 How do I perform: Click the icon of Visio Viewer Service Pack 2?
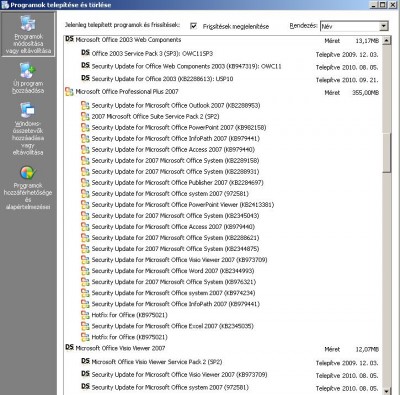point(85,361)
